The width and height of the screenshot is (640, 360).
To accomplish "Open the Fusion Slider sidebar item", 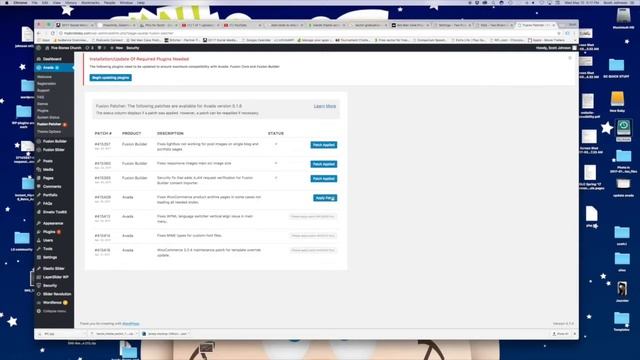I will click(x=53, y=150).
